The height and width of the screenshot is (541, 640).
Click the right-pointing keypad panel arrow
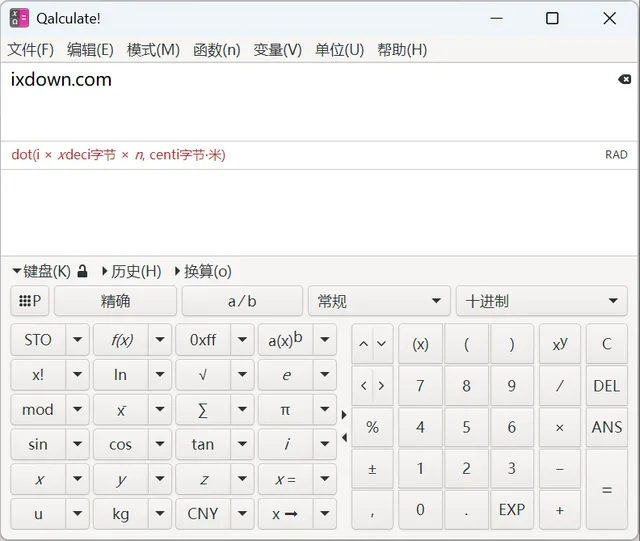344,415
